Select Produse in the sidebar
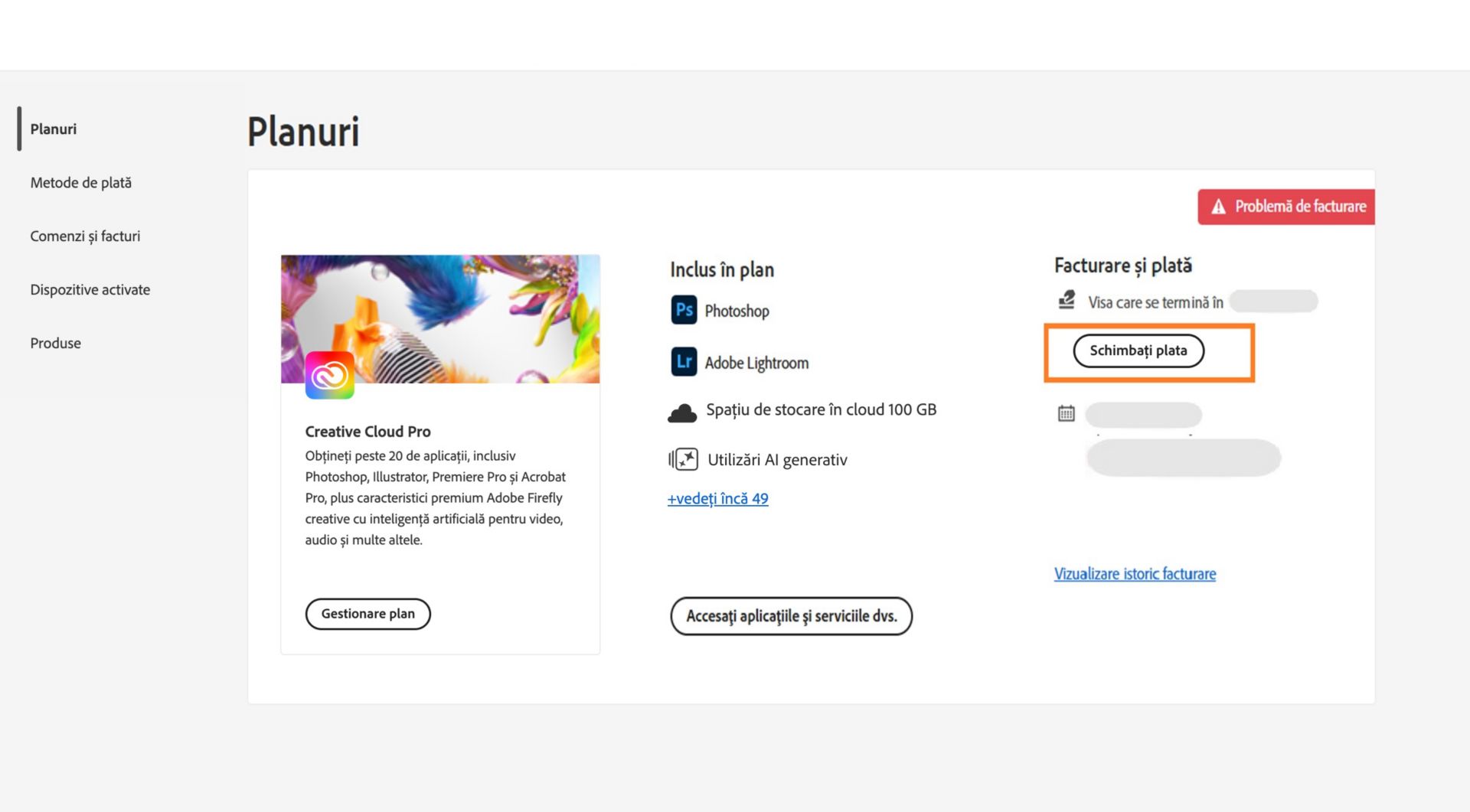Viewport: 1470px width, 812px height. 55,344
